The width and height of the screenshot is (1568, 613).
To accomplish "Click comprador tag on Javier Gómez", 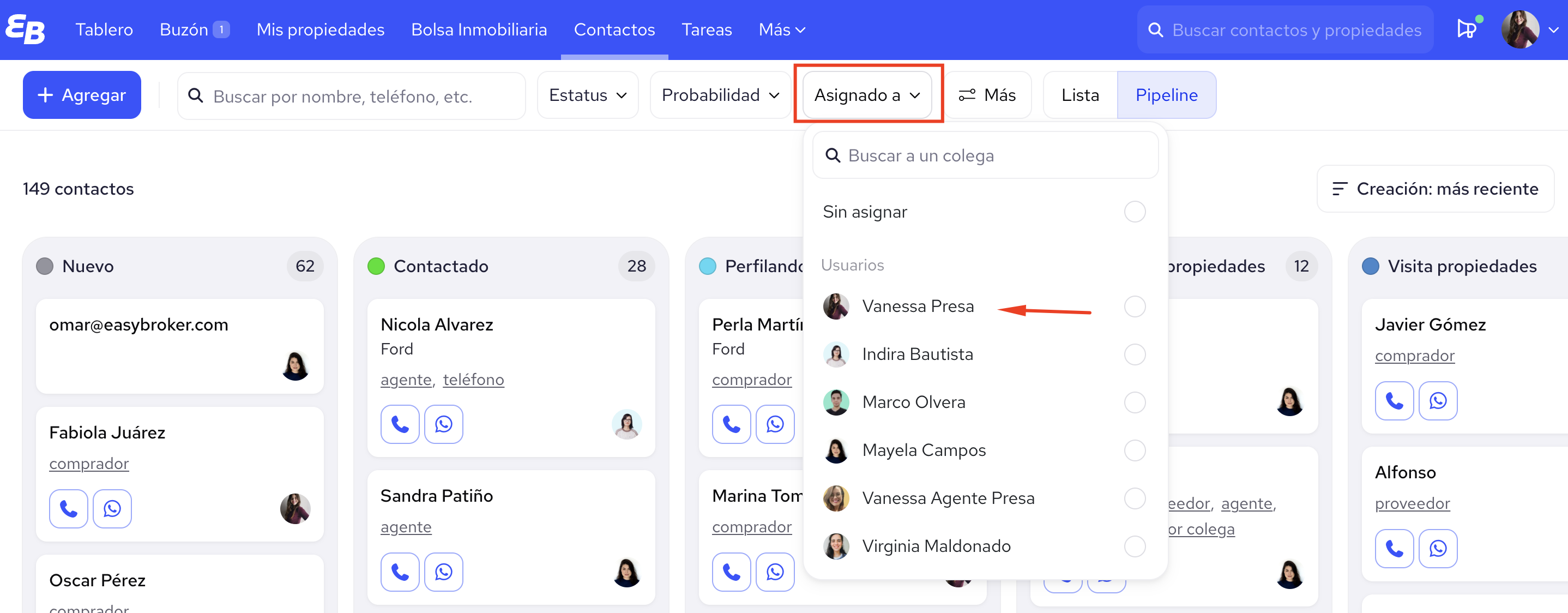I will [1415, 356].
